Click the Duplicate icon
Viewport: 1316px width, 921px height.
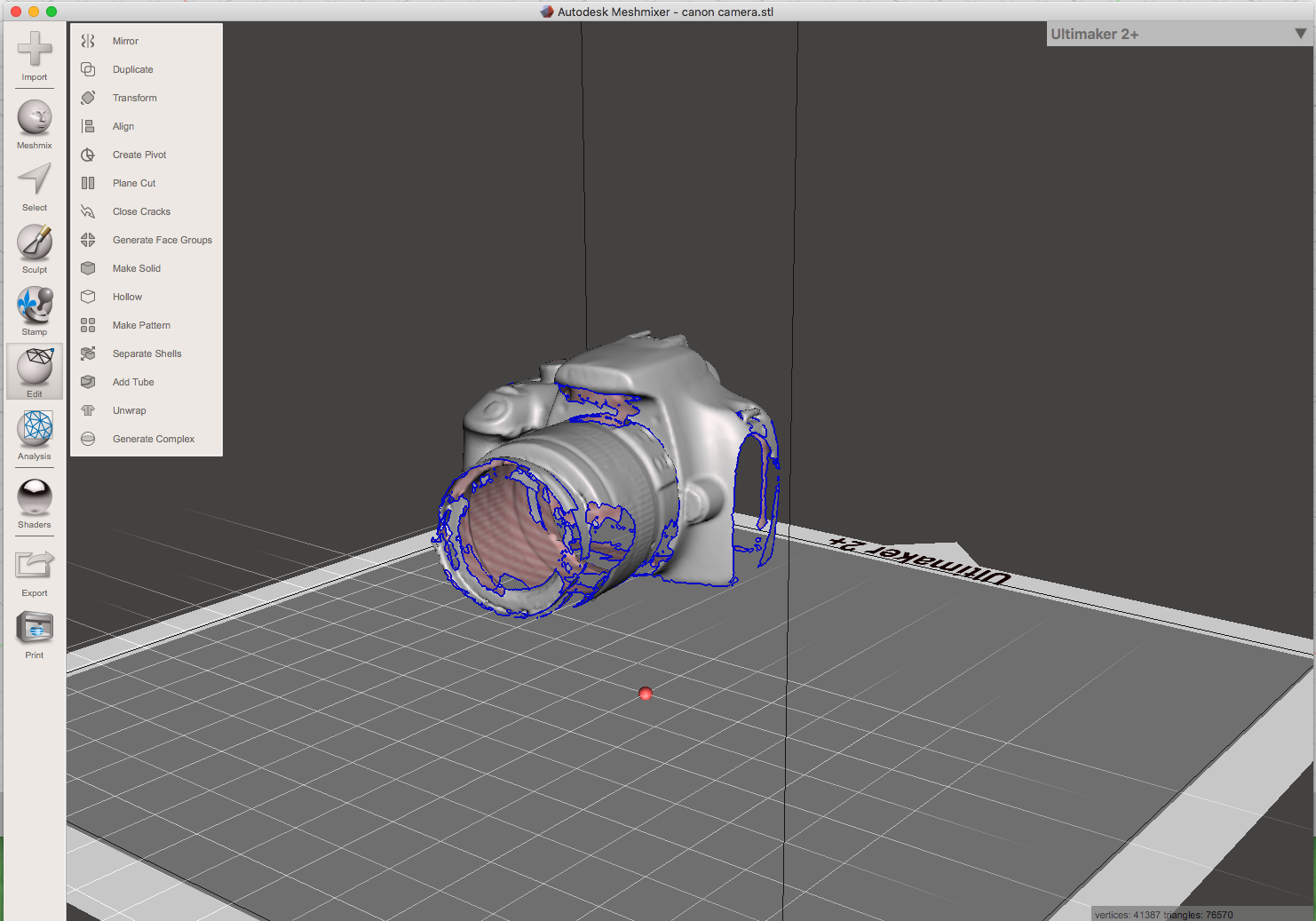(x=88, y=69)
